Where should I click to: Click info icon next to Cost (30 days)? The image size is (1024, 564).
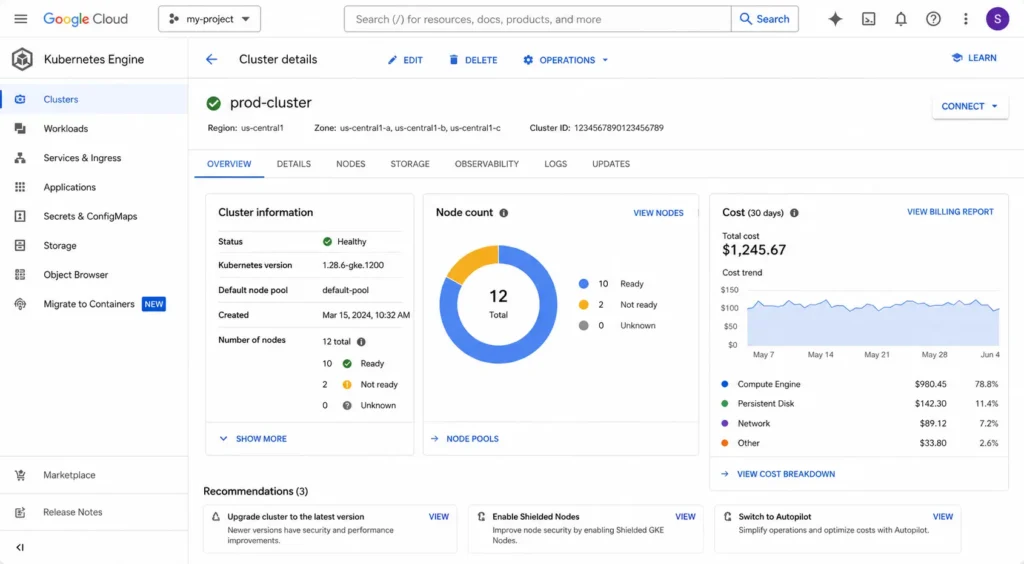(x=794, y=213)
